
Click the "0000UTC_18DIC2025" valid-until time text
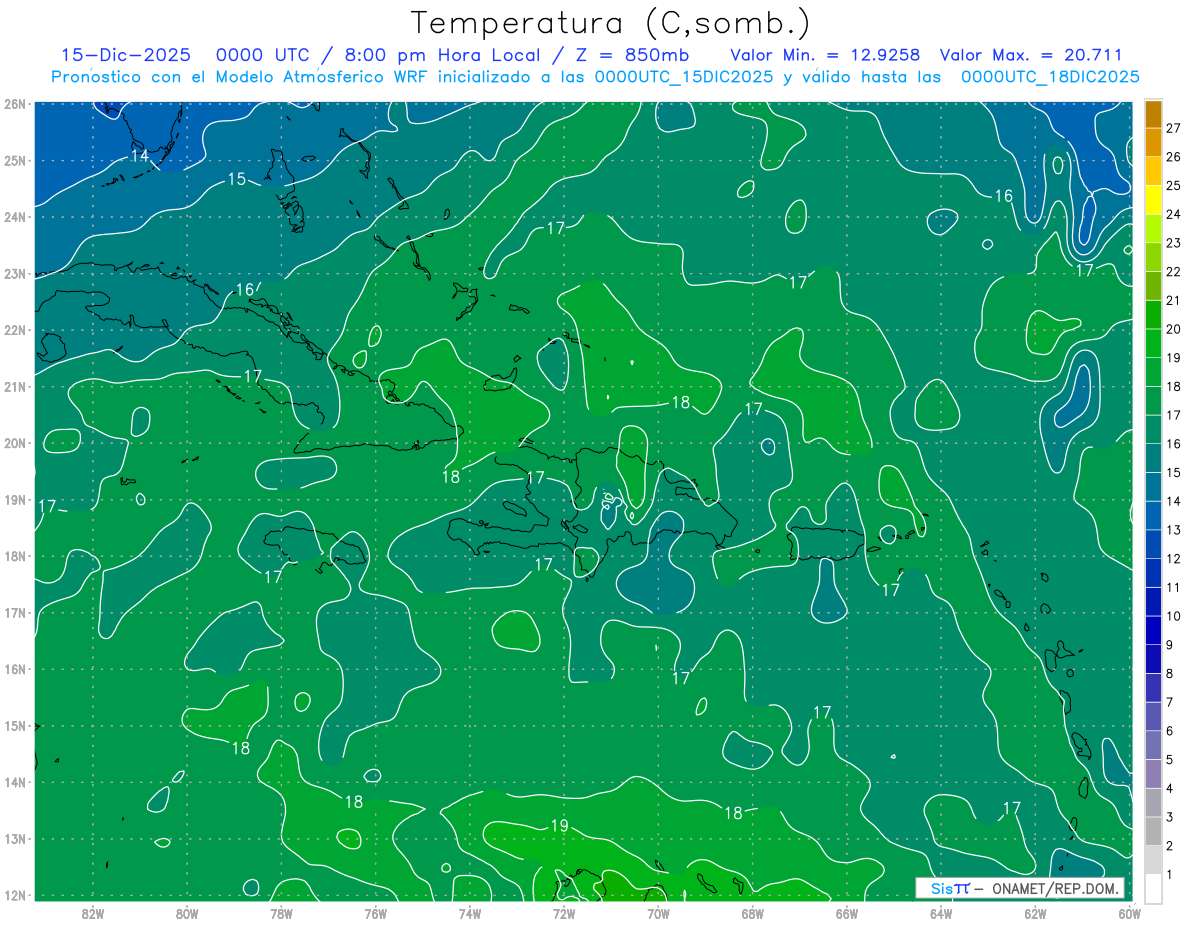point(1050,77)
